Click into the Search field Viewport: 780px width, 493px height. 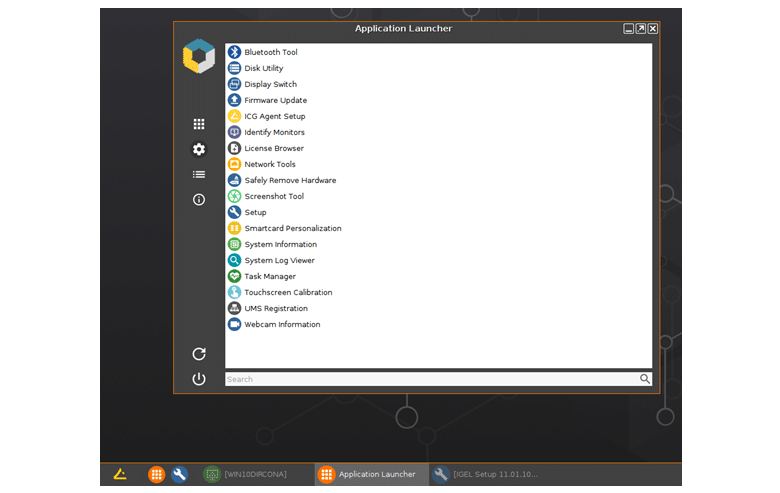coord(438,379)
